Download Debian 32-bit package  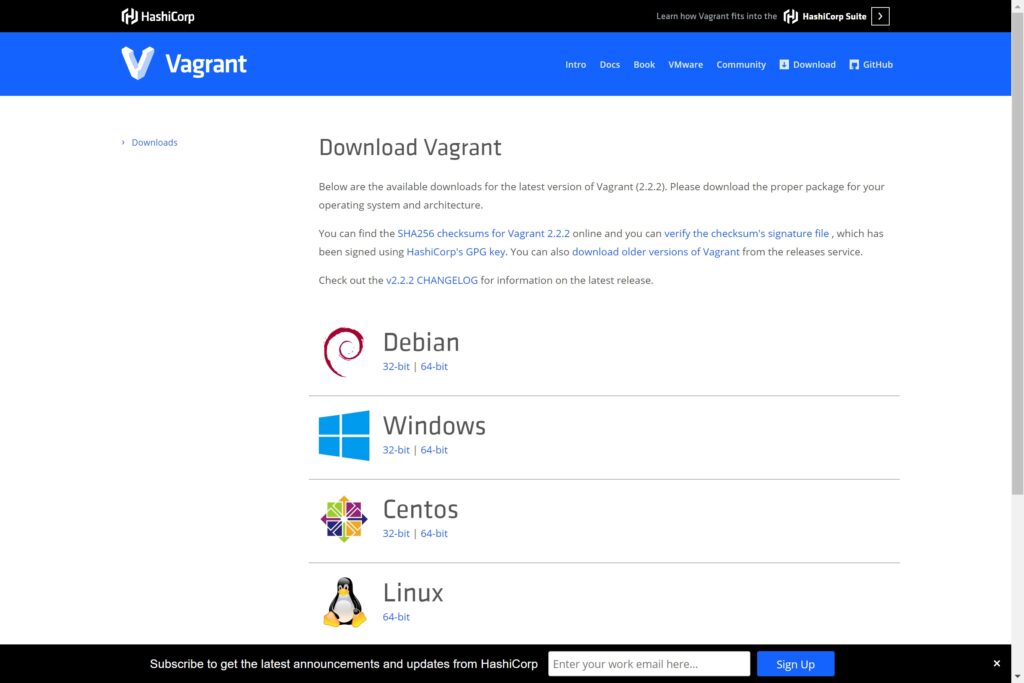point(396,366)
